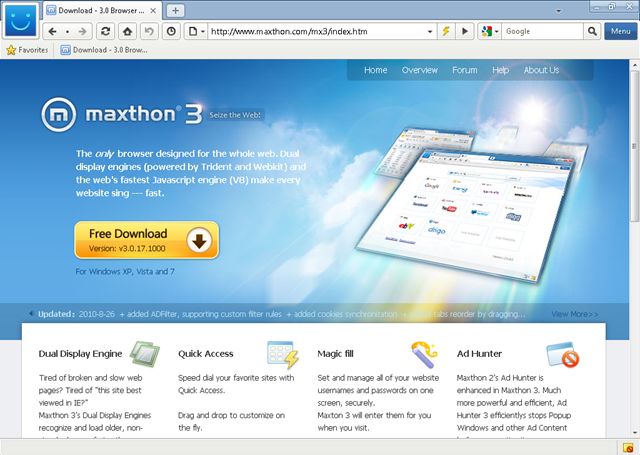Click the undo closed tab icon
Viewport: 640px width, 455px height.
click(149, 31)
